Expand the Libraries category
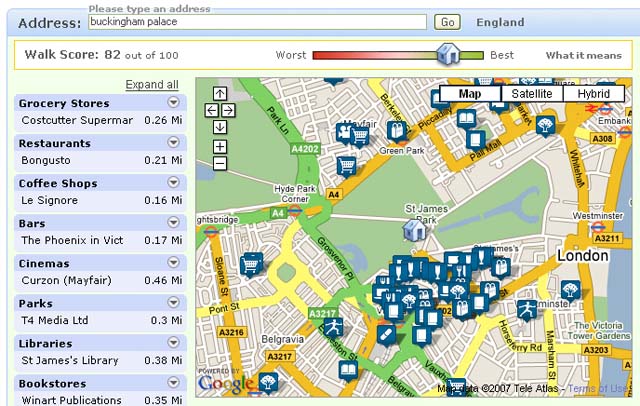This screenshot has width=640, height=406. (x=173, y=342)
